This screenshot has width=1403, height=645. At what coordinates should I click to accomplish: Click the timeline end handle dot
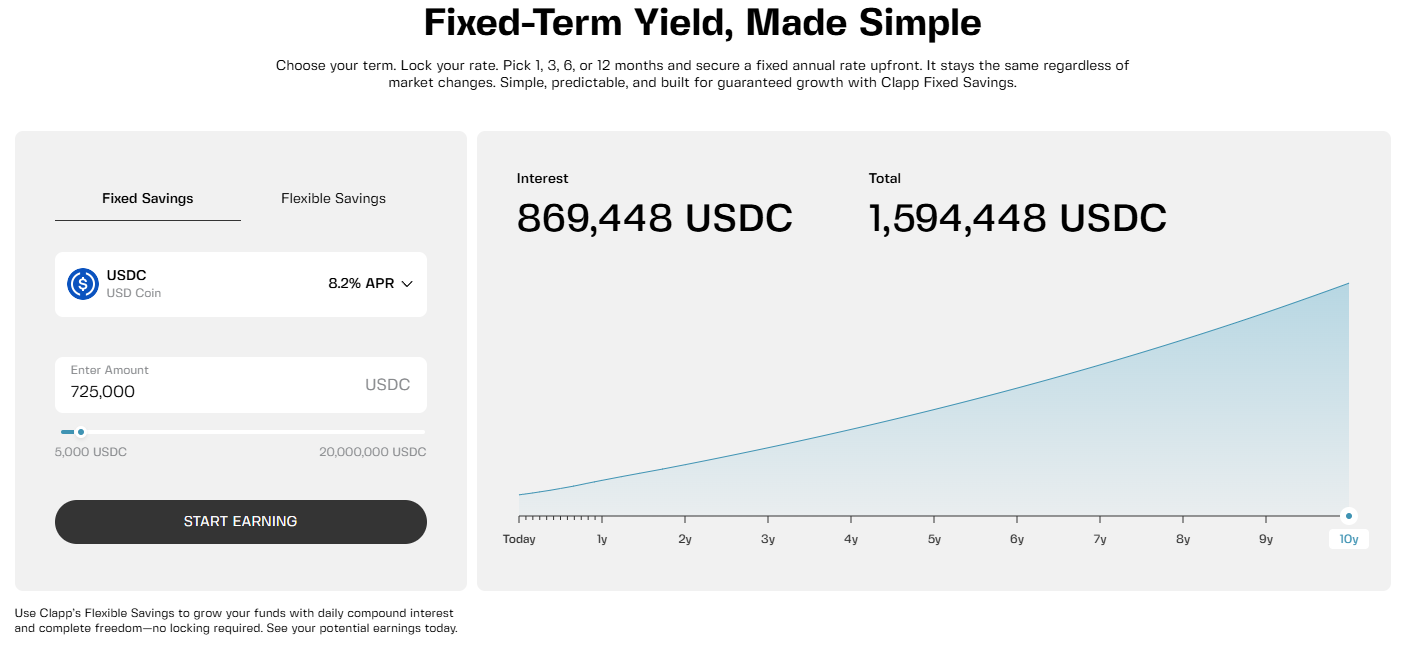(1349, 516)
